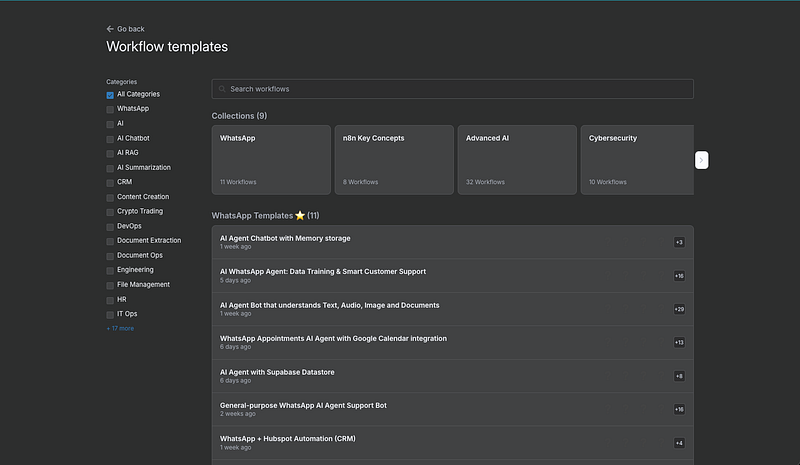The width and height of the screenshot is (800, 465).
Task: Click the +8 badge on Supabase Datastore row
Action: (x=679, y=376)
